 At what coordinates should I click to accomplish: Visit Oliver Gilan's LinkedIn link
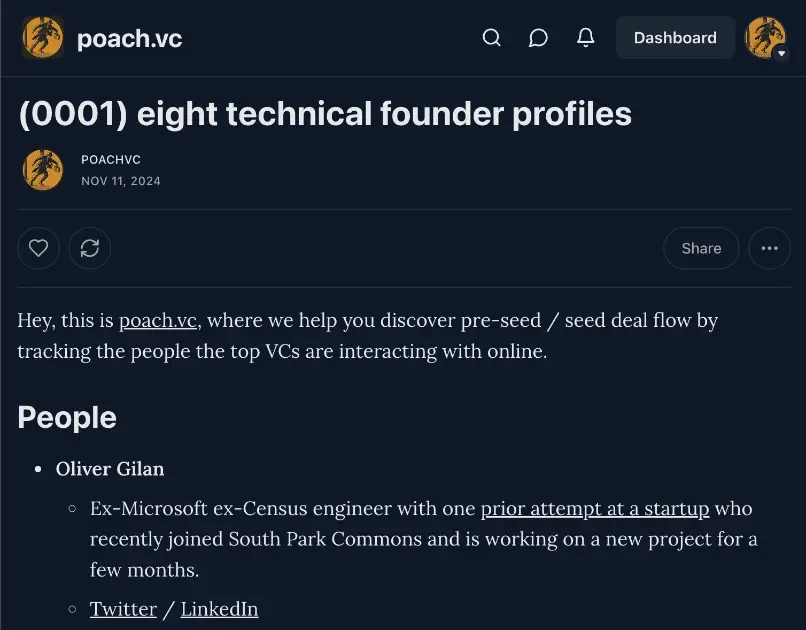click(219, 608)
